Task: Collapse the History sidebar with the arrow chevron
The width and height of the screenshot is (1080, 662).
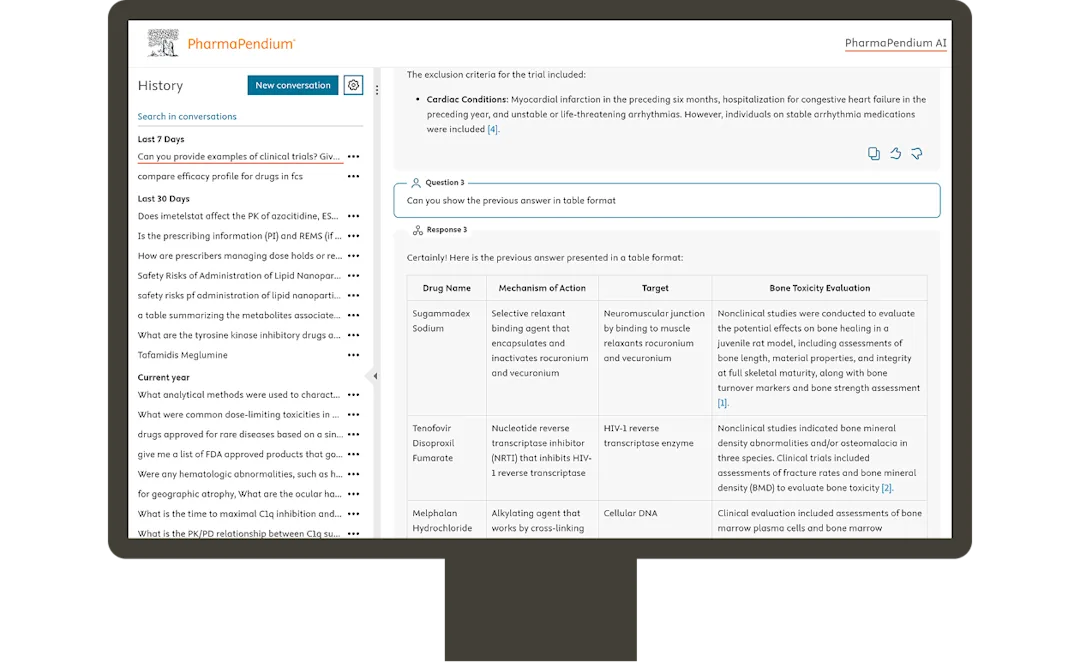Action: pyautogui.click(x=375, y=376)
